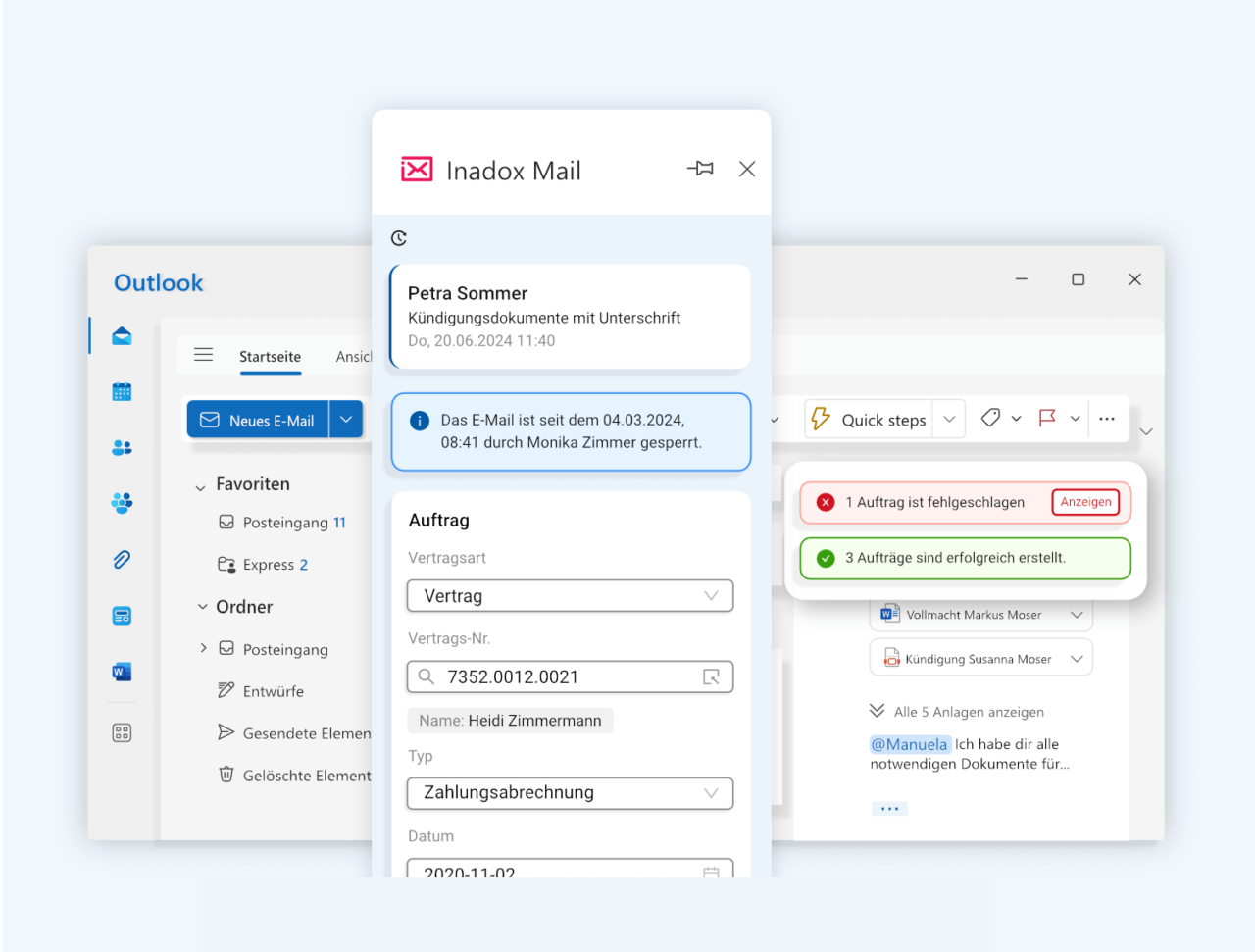Image resolution: width=1255 pixels, height=952 pixels.
Task: Click the info icon in lock notice
Action: (420, 421)
